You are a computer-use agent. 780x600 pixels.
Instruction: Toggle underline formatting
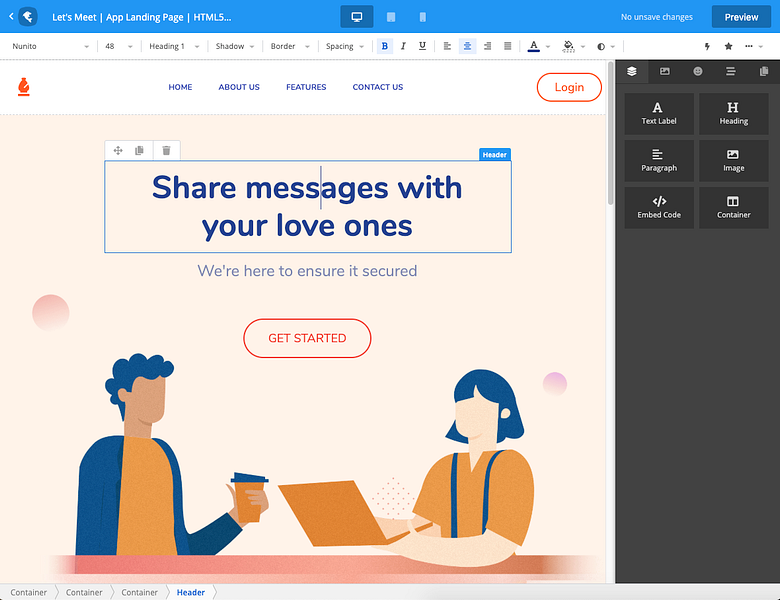(422, 46)
